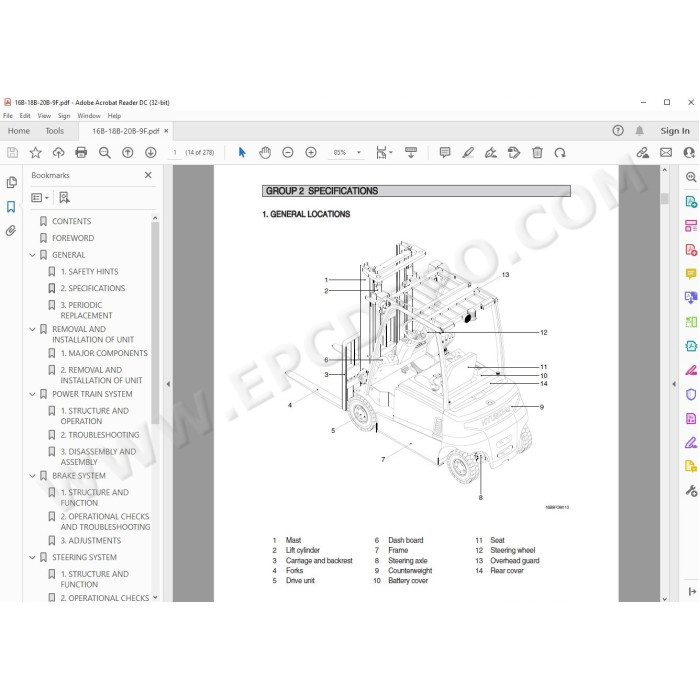
Task: Open the File menu
Action: (x=8, y=116)
